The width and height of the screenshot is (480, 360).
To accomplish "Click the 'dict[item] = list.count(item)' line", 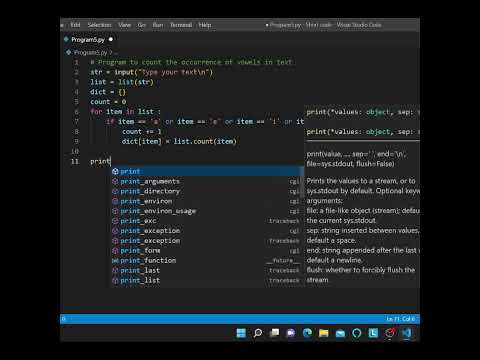I will pos(179,142).
